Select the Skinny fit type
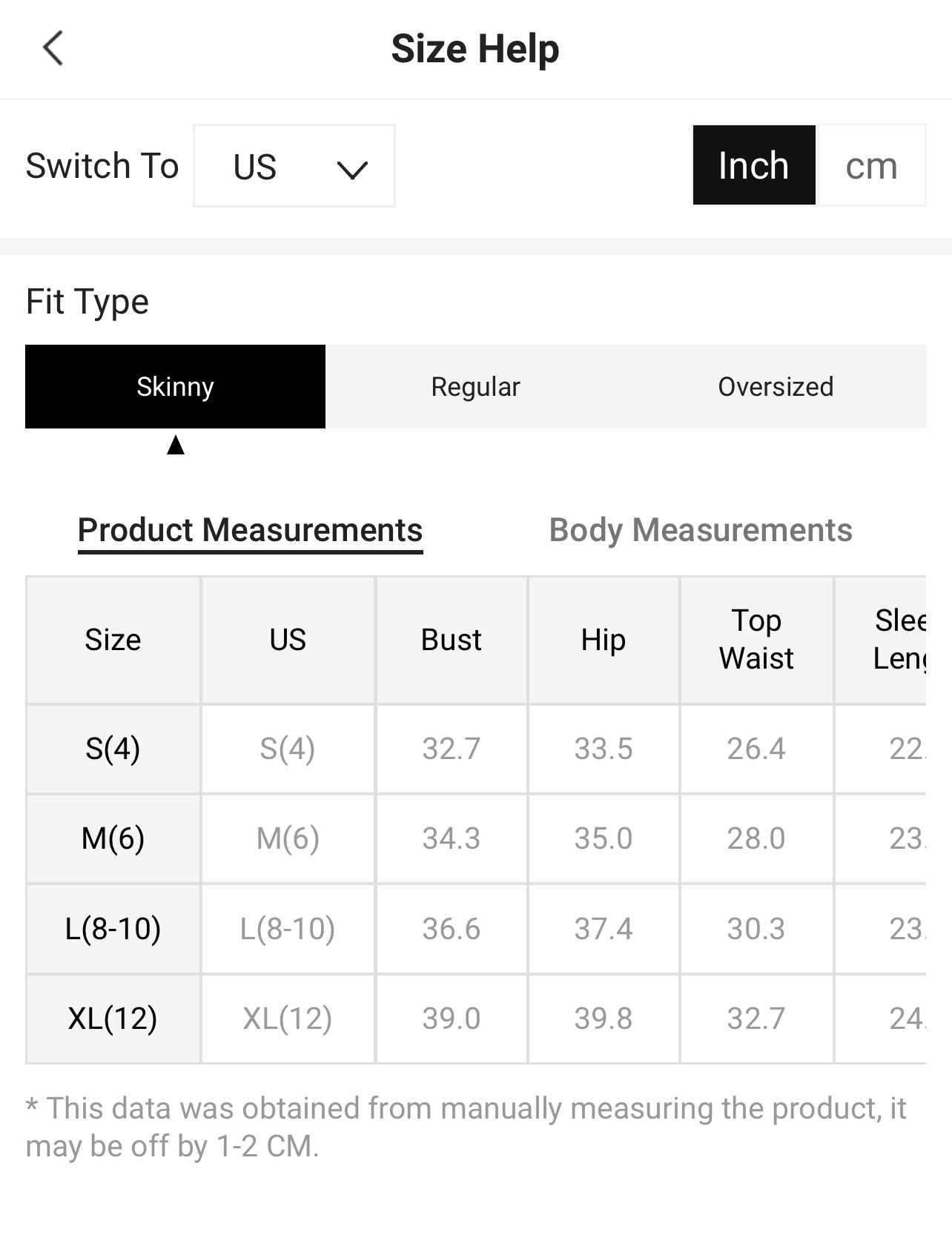This screenshot has width=952, height=1235. click(x=175, y=386)
